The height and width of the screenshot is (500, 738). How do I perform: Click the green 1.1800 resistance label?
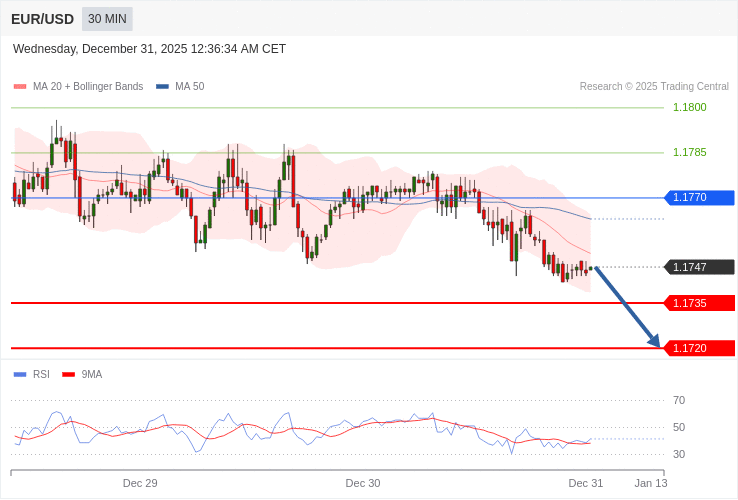pos(689,107)
